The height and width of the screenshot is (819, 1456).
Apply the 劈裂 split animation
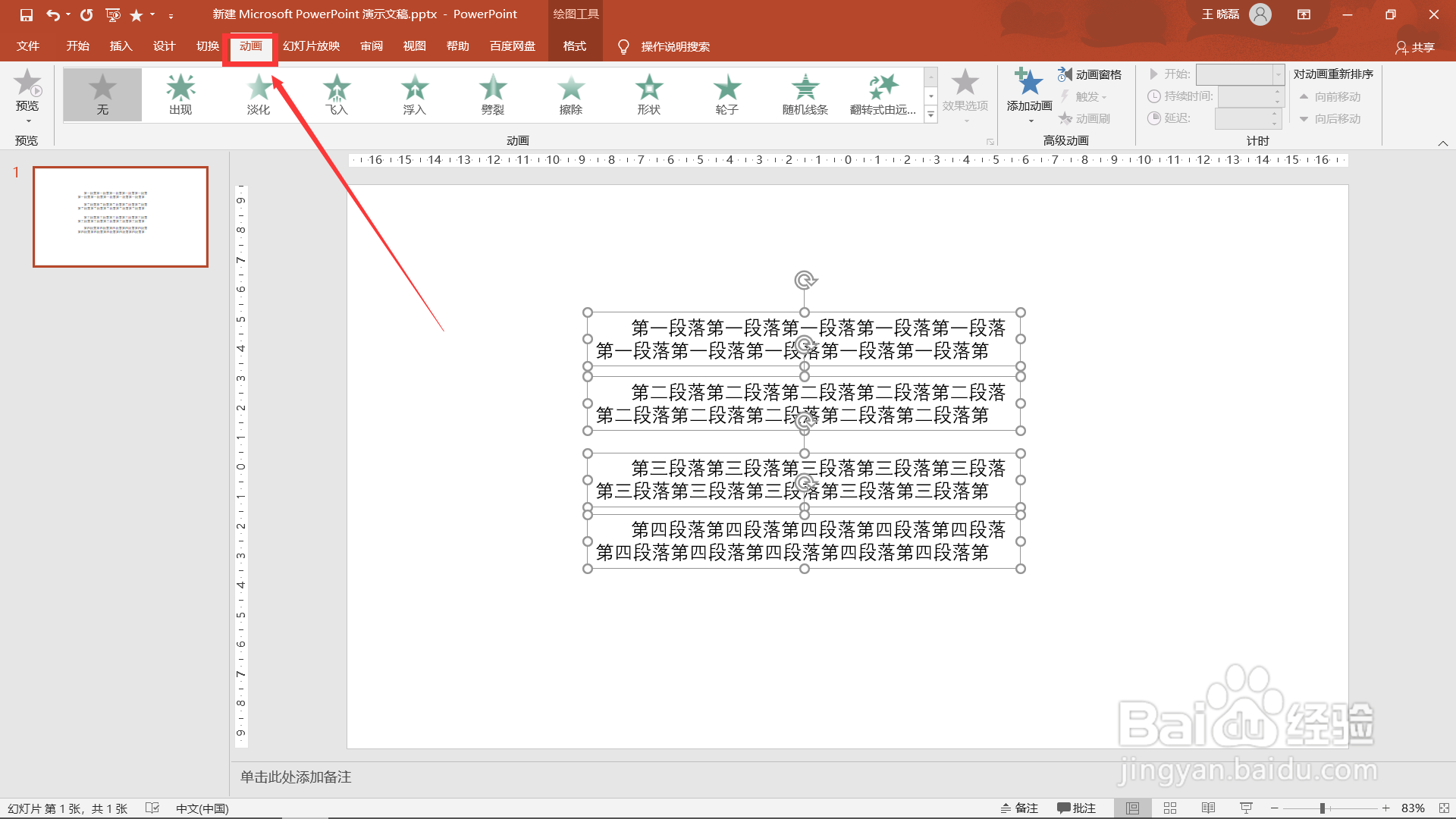point(493,95)
